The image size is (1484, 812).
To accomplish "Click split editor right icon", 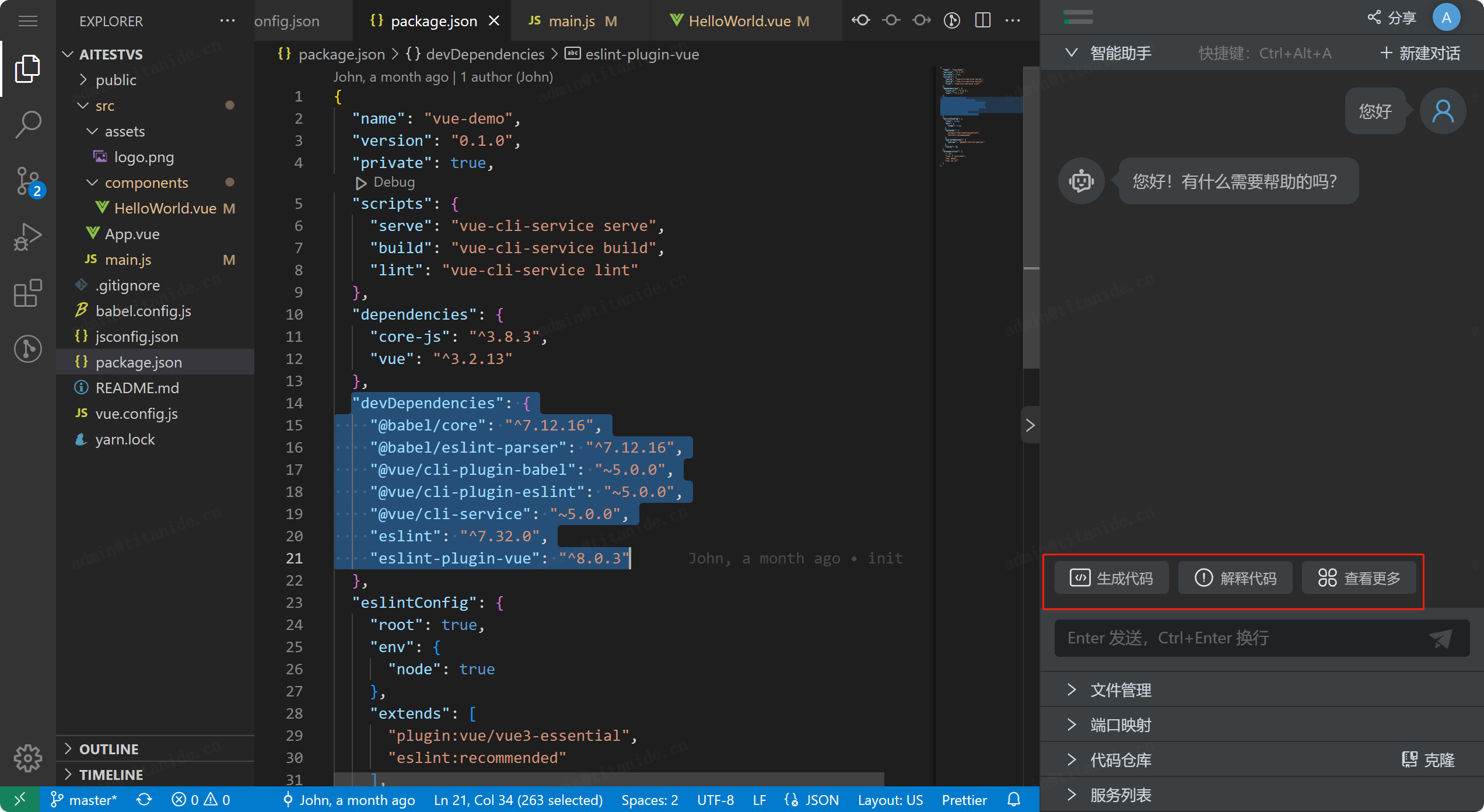I will (x=983, y=20).
